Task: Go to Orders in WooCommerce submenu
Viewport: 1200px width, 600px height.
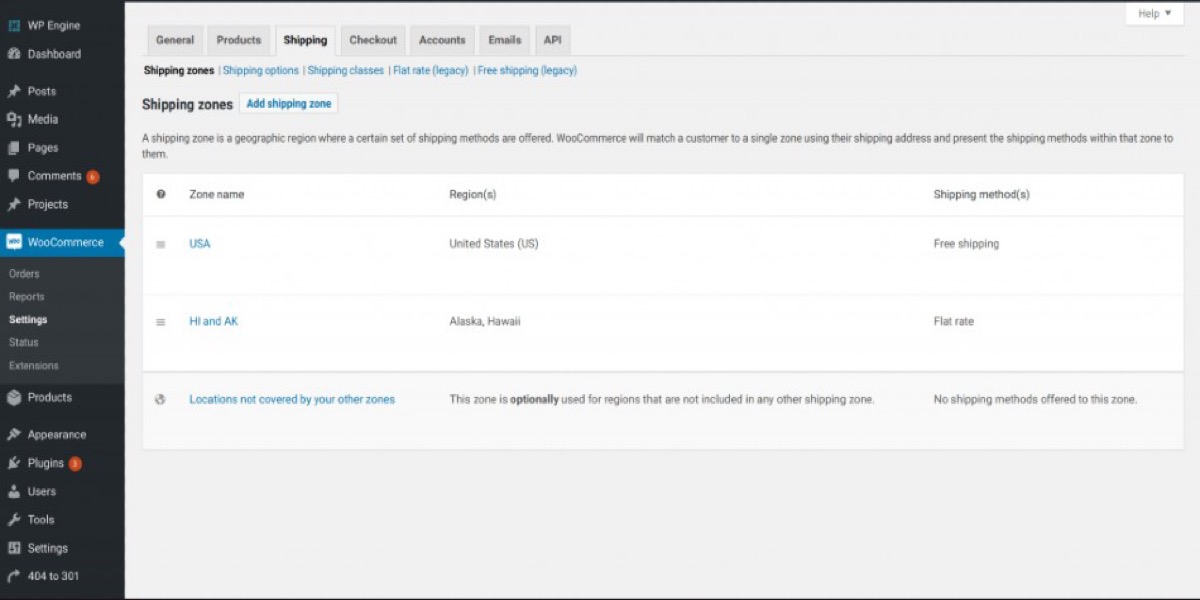Action: click(x=24, y=274)
